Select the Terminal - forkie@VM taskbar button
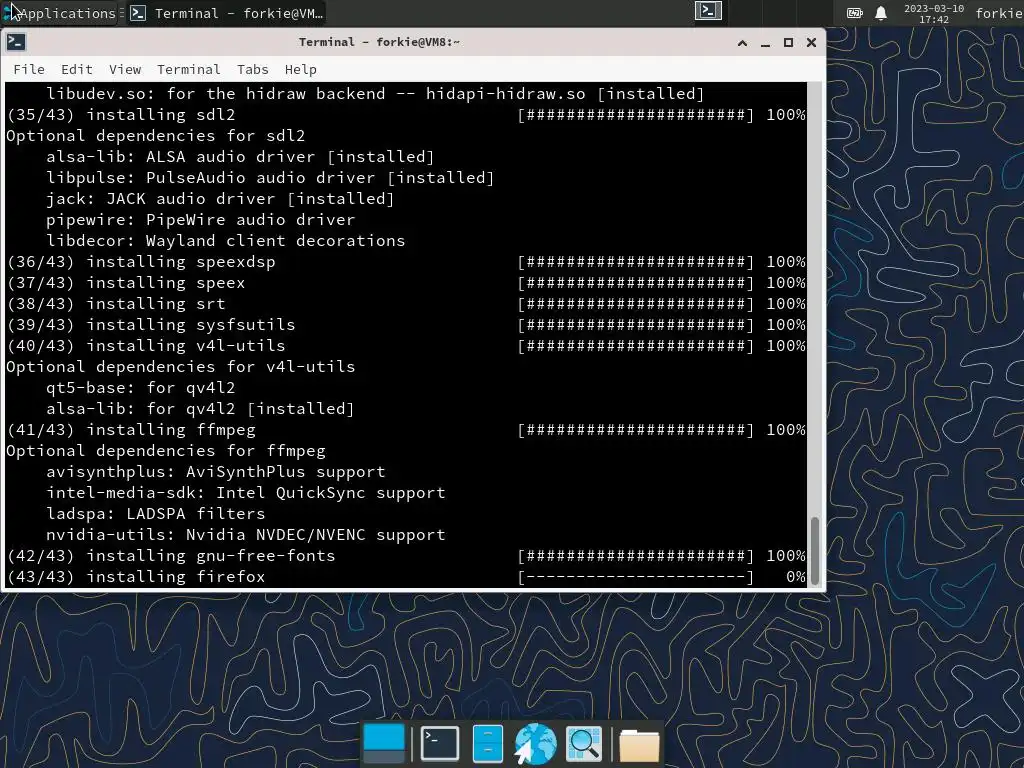 227,13
